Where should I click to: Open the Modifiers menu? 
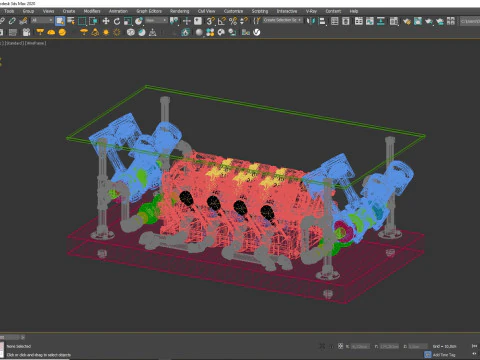pos(92,11)
